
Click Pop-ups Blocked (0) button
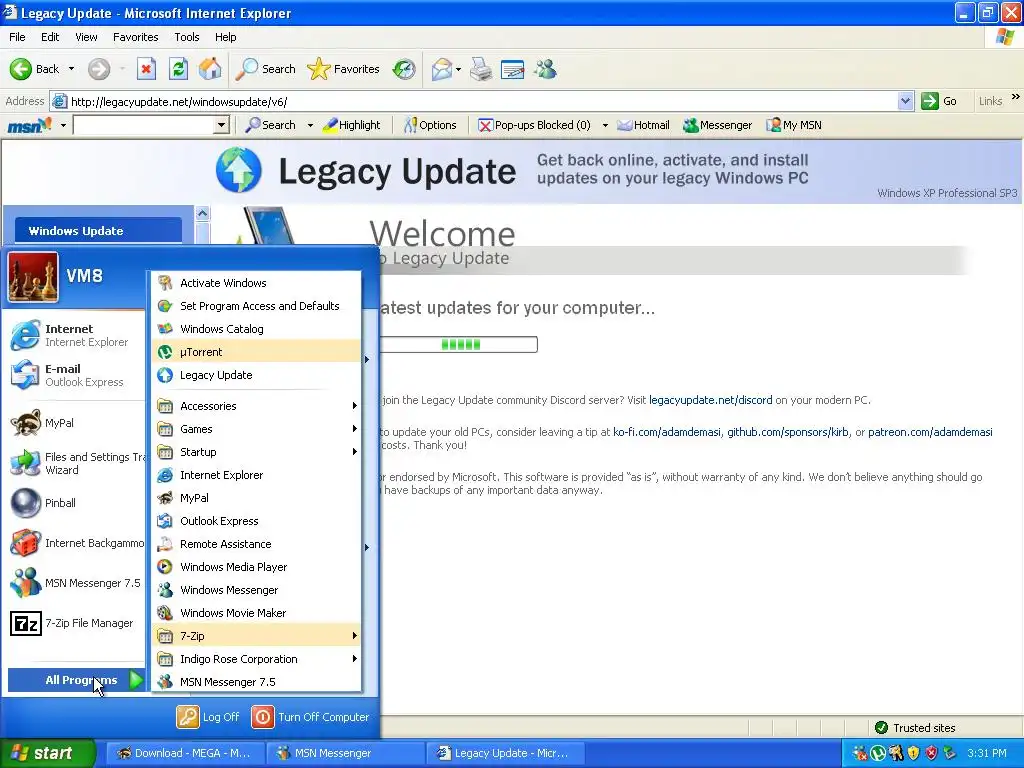[x=534, y=125]
